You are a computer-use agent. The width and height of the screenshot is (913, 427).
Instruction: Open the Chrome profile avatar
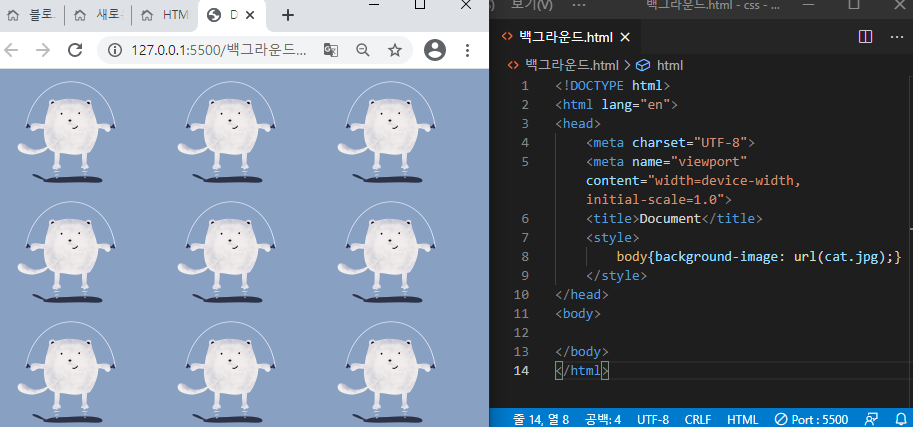tap(434, 50)
